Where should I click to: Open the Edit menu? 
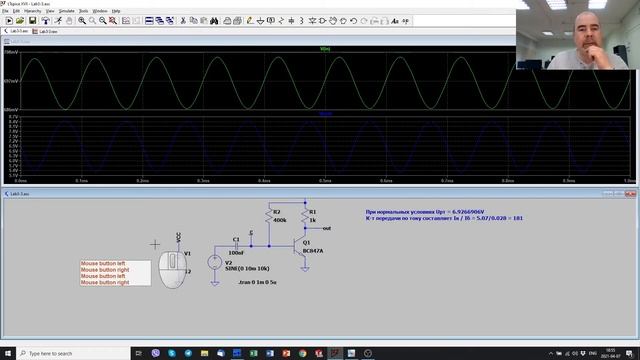tap(16, 11)
